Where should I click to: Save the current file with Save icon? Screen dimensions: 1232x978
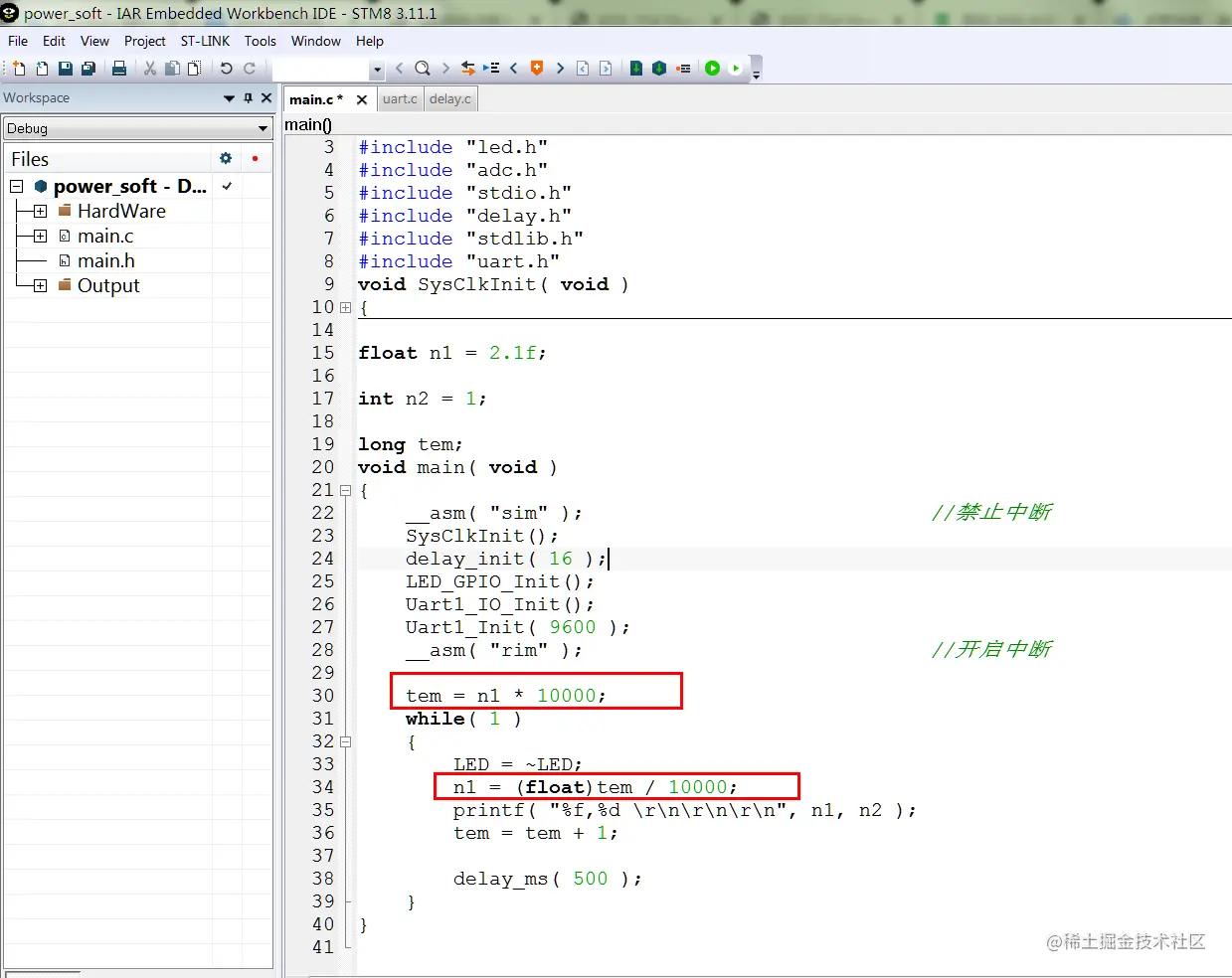click(65, 69)
